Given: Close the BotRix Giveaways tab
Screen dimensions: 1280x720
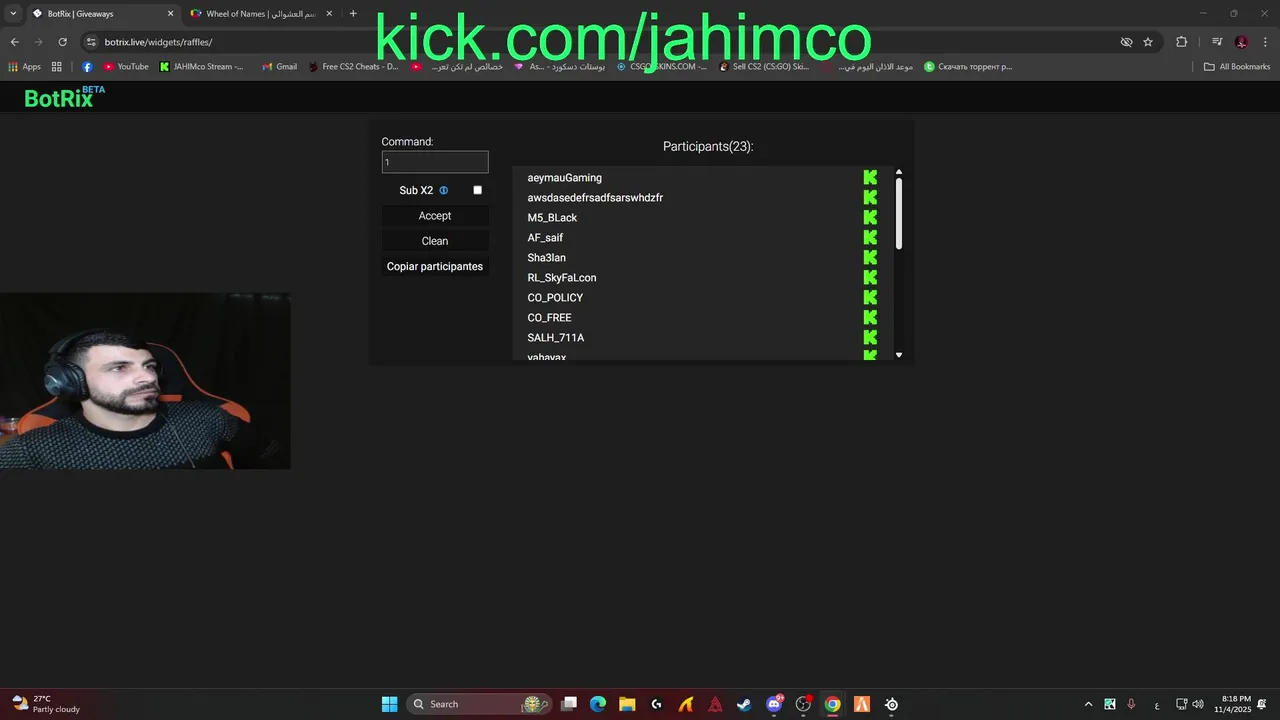Looking at the screenshot, I should pyautogui.click(x=170, y=14).
